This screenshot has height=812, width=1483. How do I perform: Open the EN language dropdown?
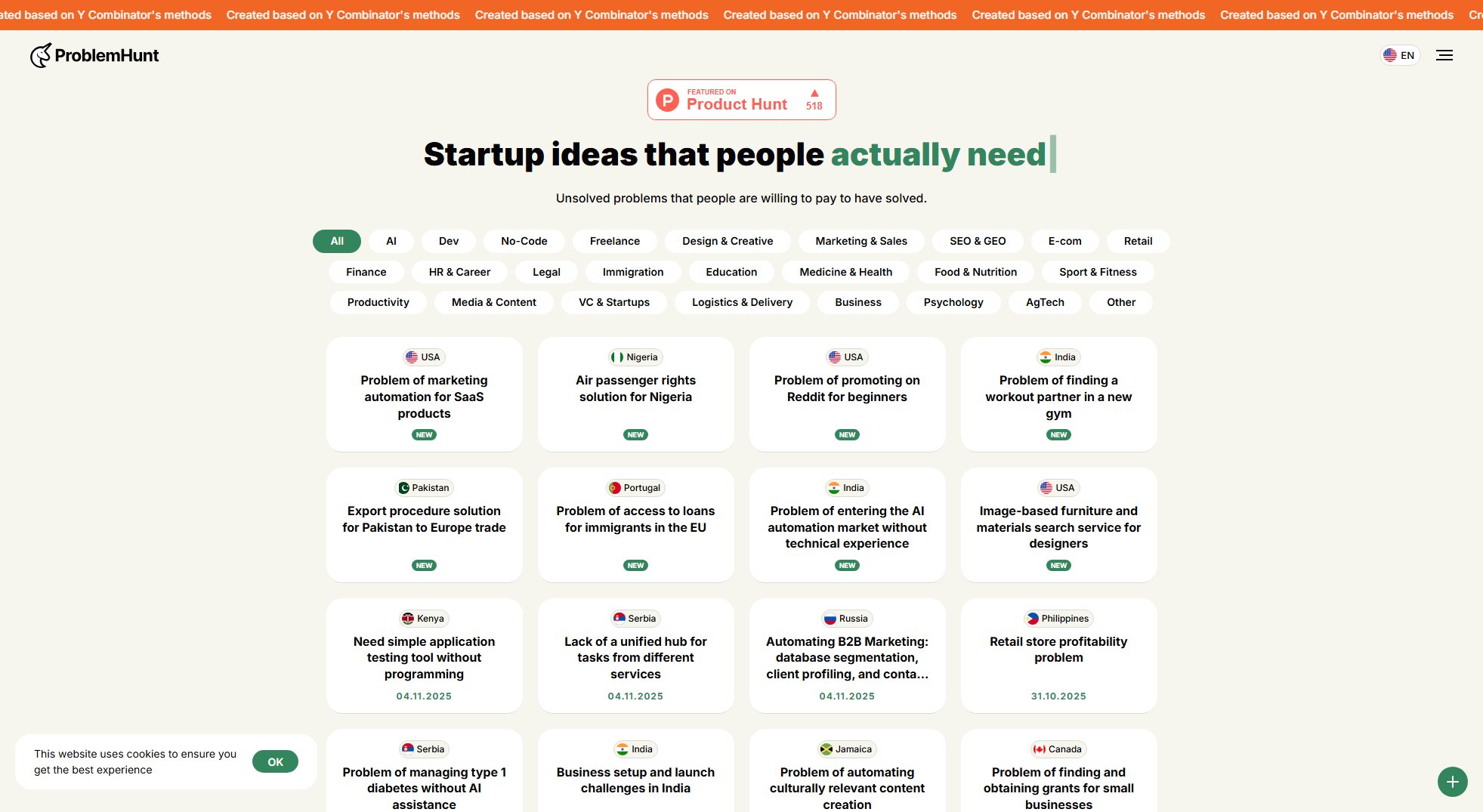tap(1399, 54)
